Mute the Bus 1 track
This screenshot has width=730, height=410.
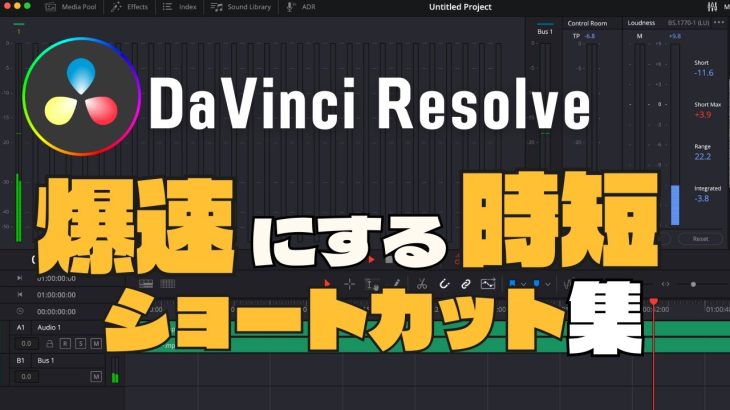click(x=96, y=376)
